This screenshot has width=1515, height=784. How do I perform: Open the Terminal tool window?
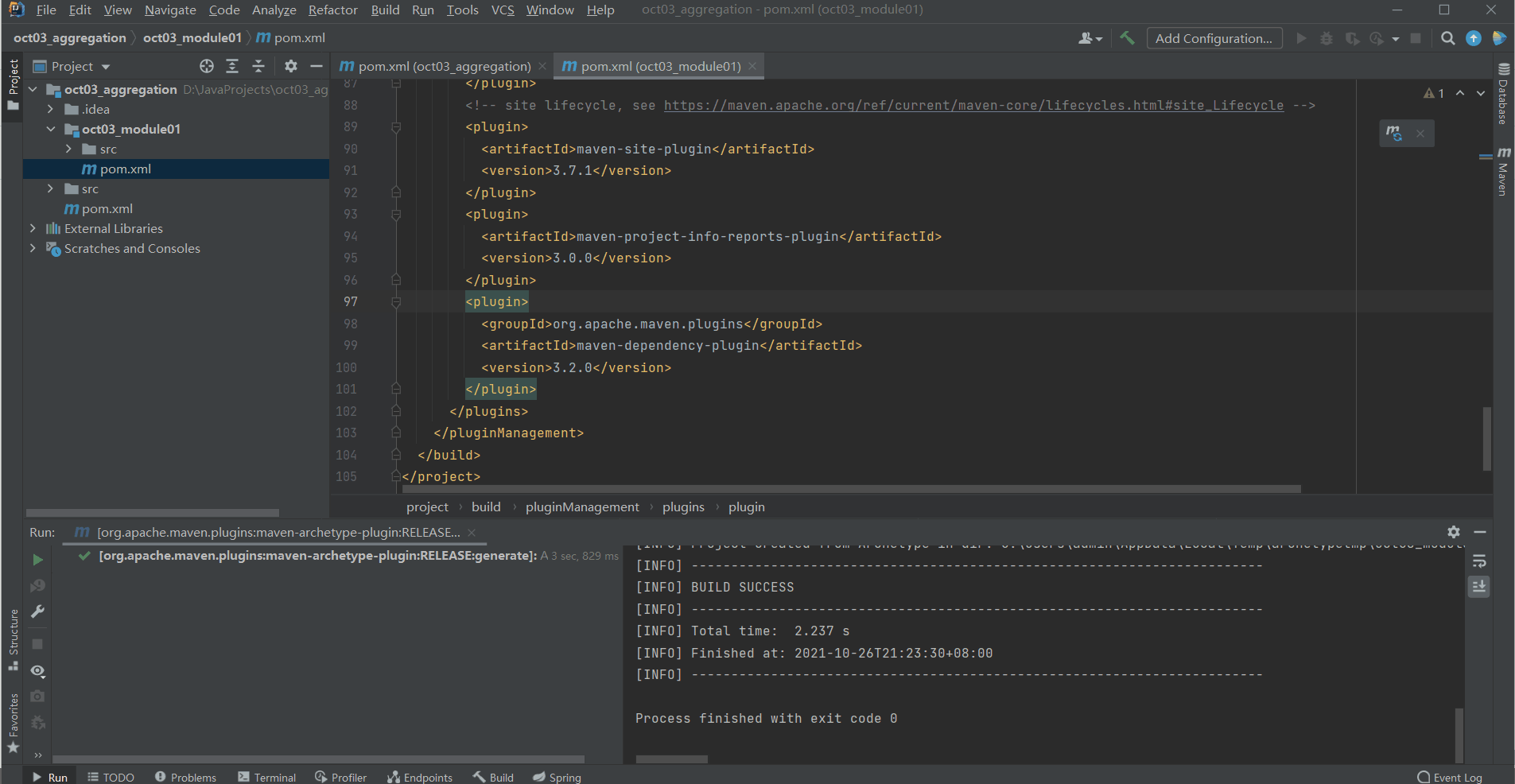pyautogui.click(x=267, y=777)
